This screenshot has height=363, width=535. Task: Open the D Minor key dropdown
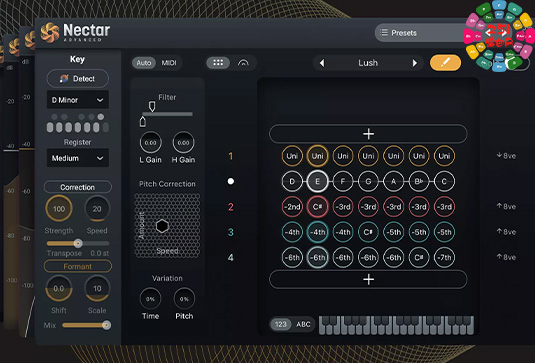point(77,100)
